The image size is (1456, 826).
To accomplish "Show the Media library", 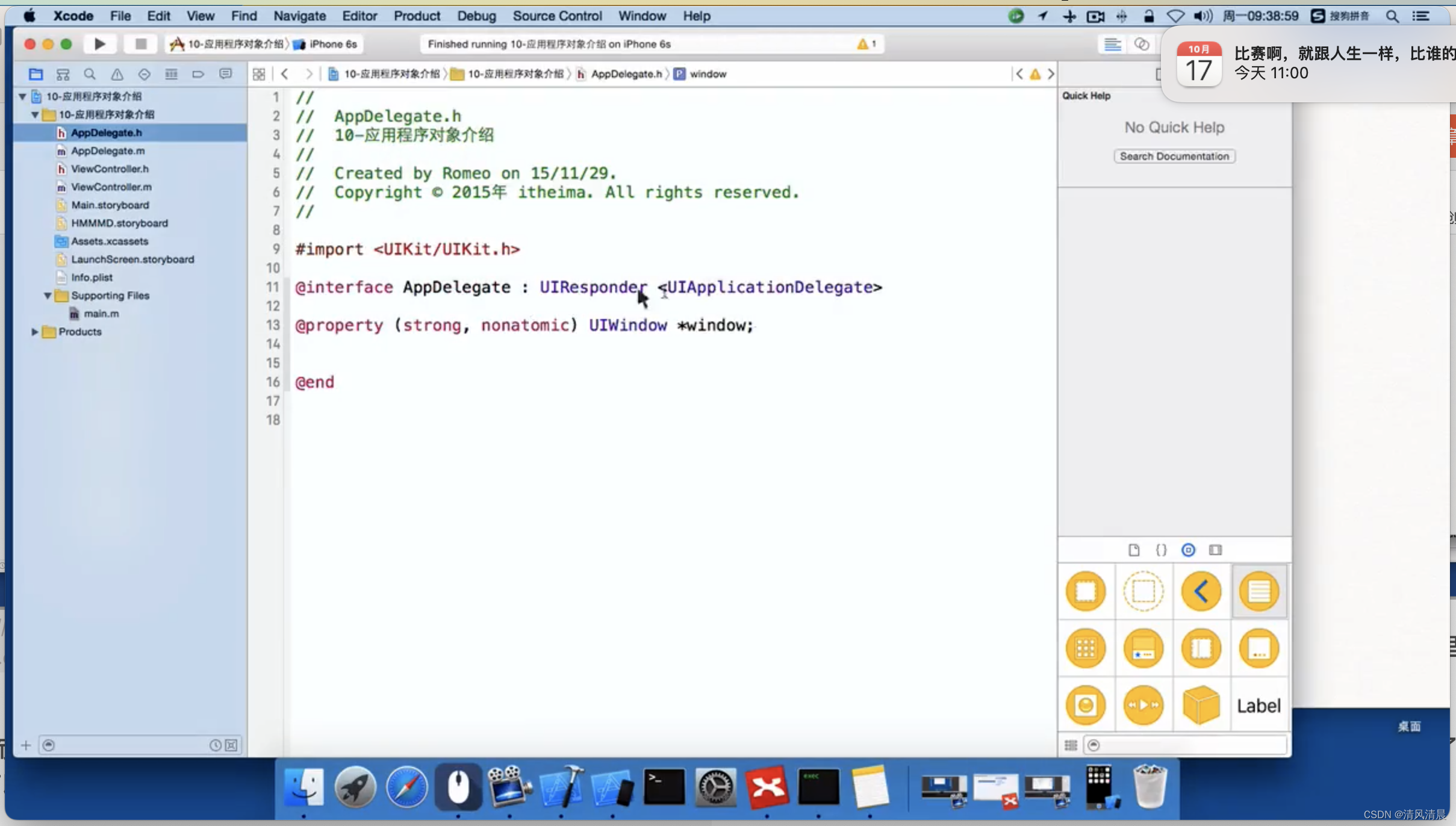I will point(1216,550).
